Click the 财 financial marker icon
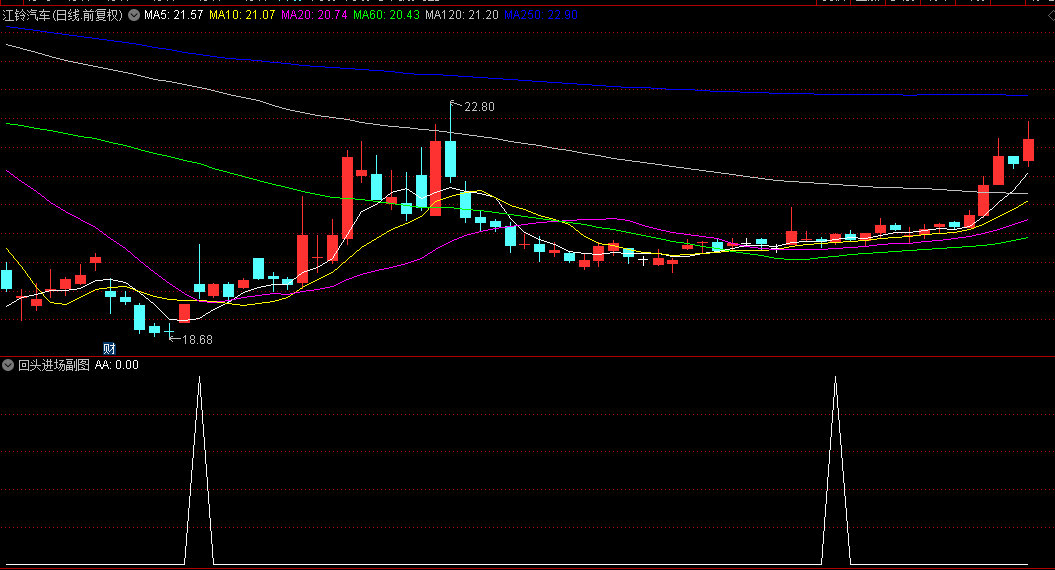This screenshot has height=570, width=1055. click(x=109, y=348)
